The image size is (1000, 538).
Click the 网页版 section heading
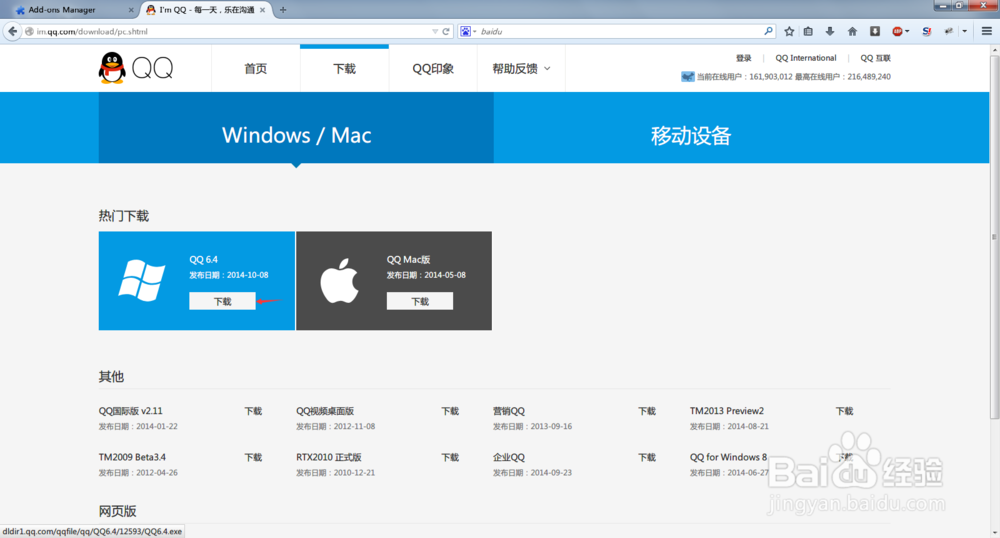click(x=117, y=511)
